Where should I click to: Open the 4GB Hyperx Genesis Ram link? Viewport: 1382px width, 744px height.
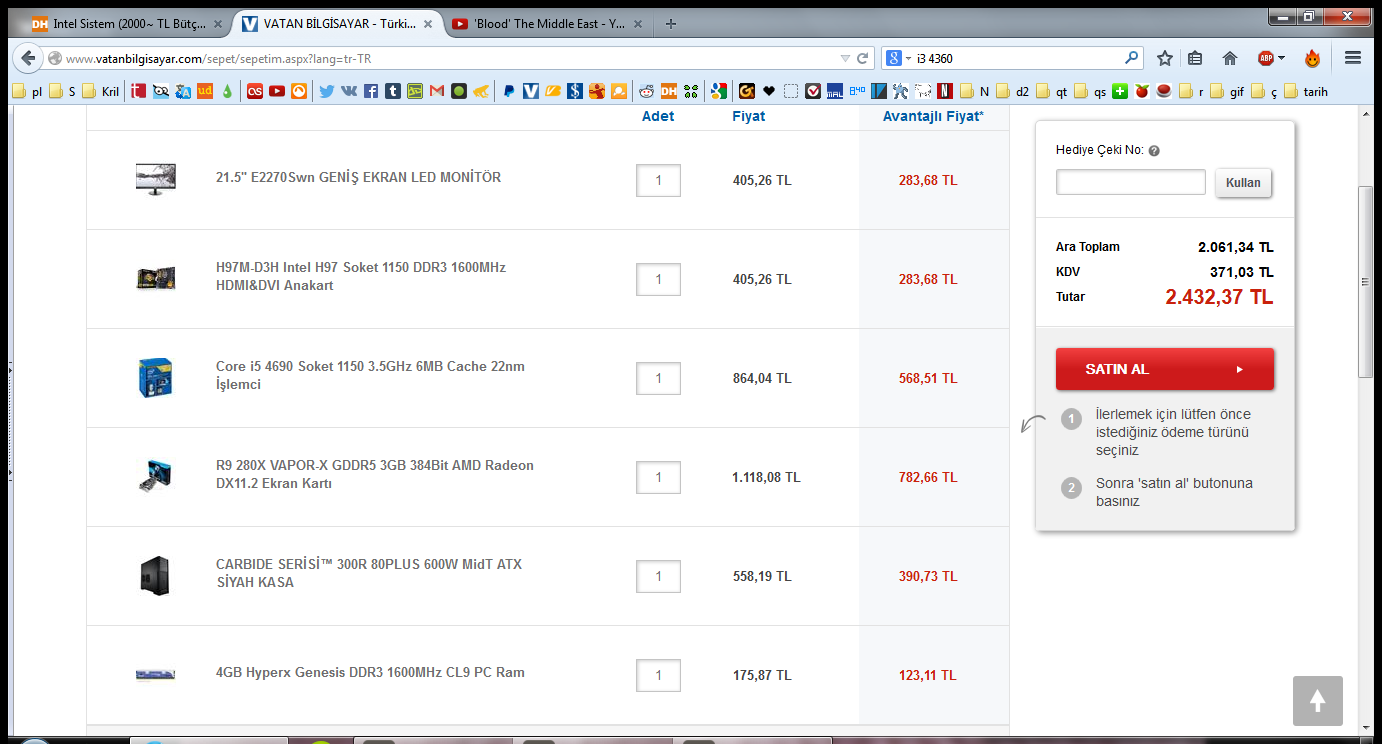370,672
